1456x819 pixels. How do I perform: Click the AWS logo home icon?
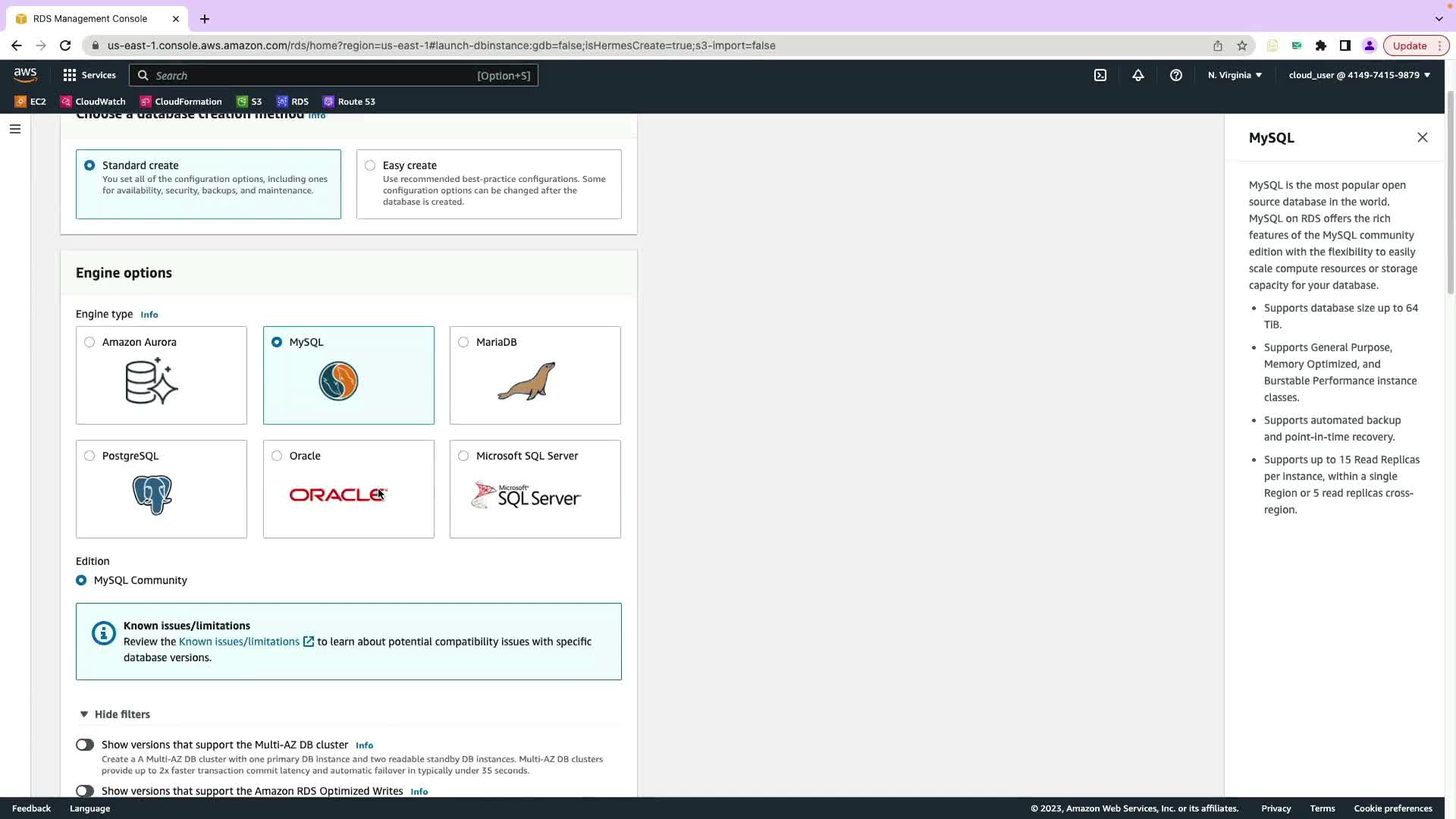click(25, 74)
